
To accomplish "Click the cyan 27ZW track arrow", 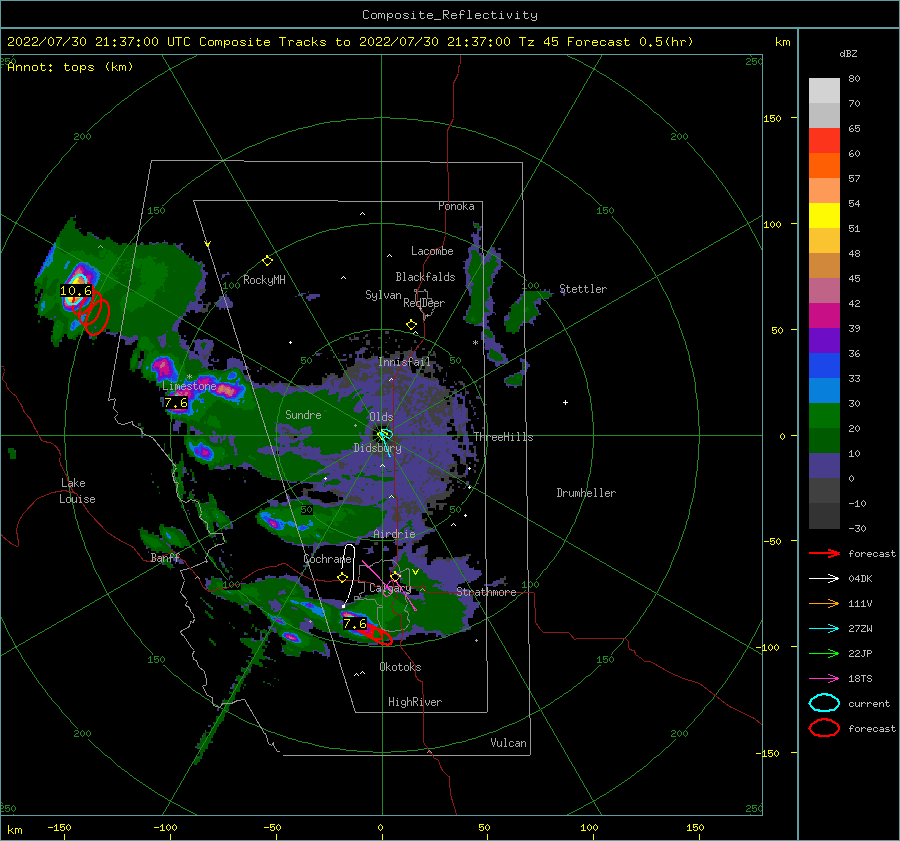I will click(824, 629).
